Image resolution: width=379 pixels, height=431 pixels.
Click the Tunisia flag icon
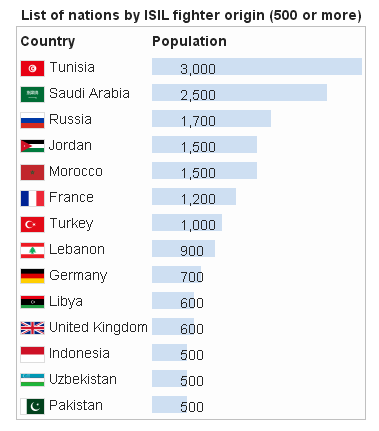coord(32,68)
